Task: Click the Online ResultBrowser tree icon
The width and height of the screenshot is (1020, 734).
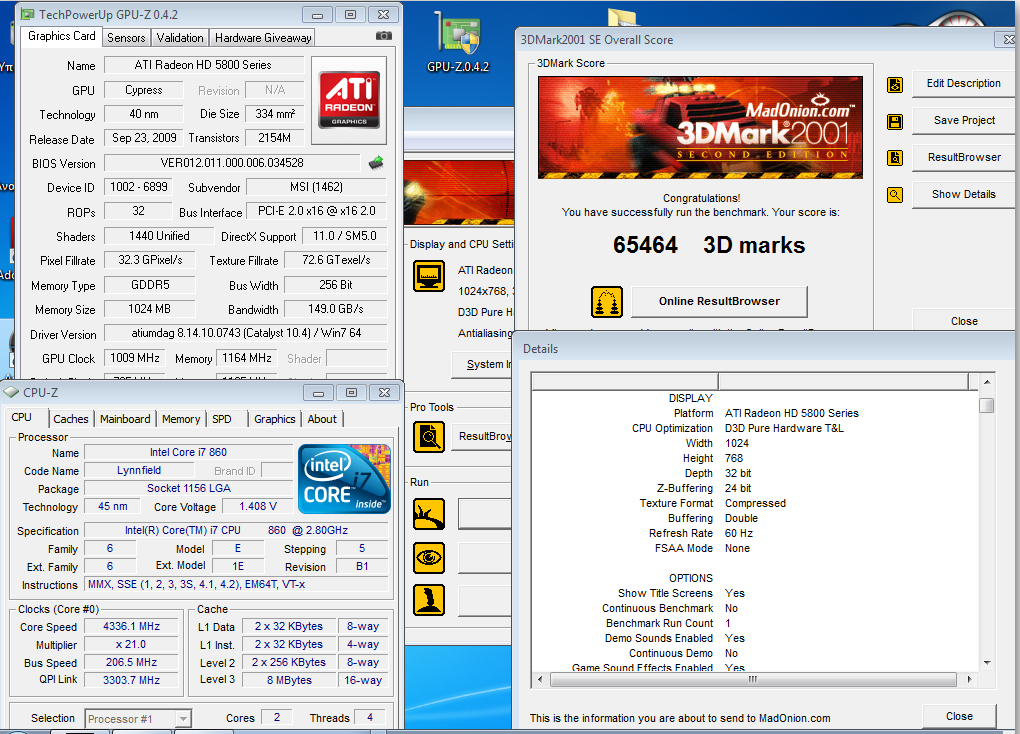Action: (607, 302)
